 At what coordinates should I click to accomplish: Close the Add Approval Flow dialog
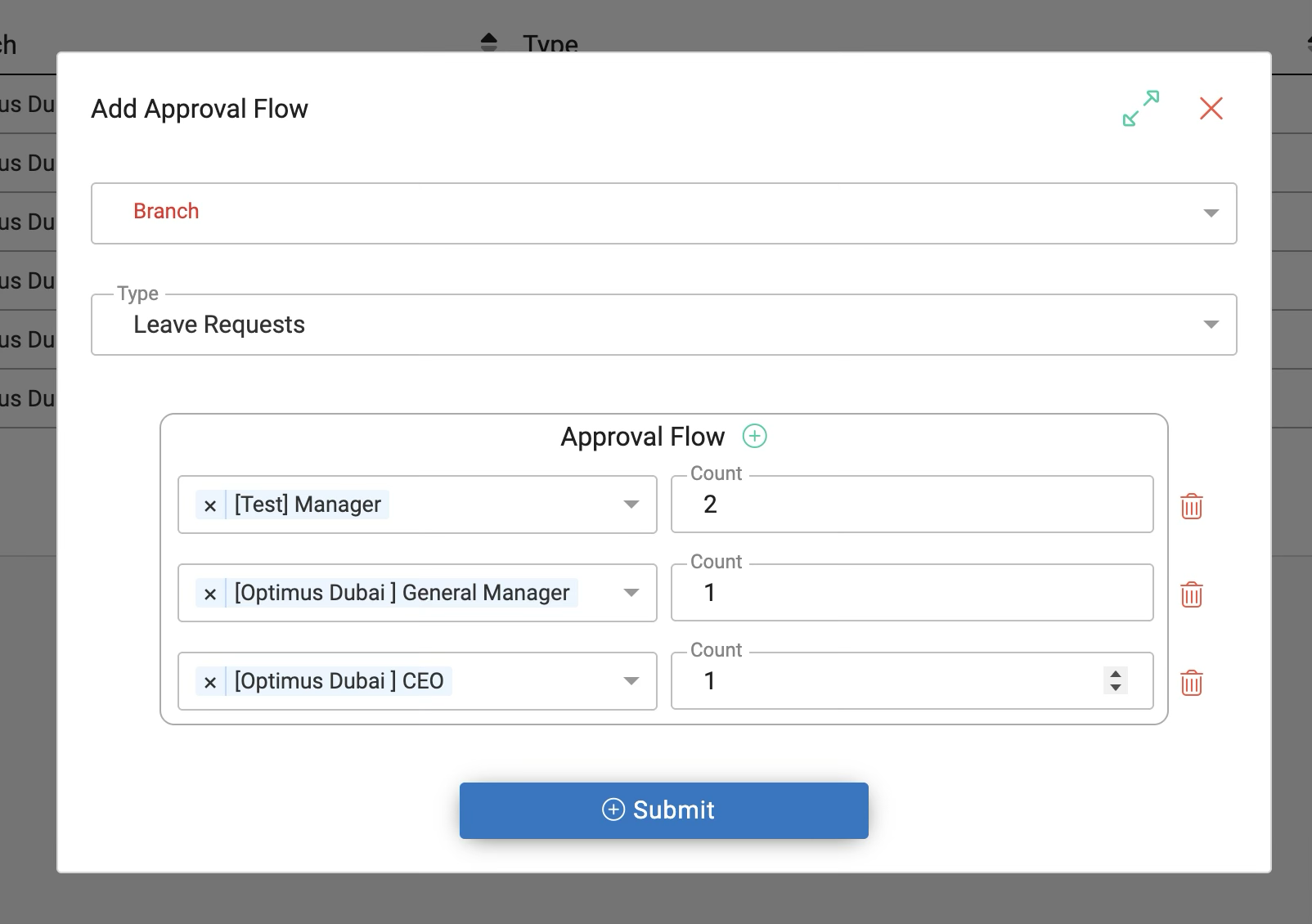(x=1211, y=108)
